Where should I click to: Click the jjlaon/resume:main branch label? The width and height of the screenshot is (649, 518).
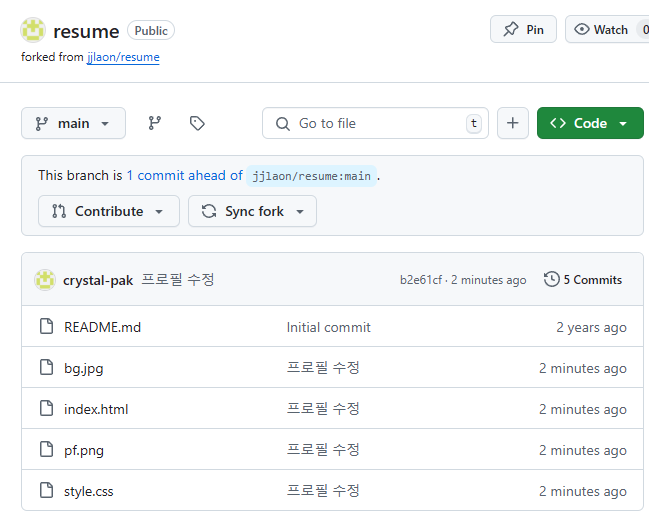click(x=311, y=176)
